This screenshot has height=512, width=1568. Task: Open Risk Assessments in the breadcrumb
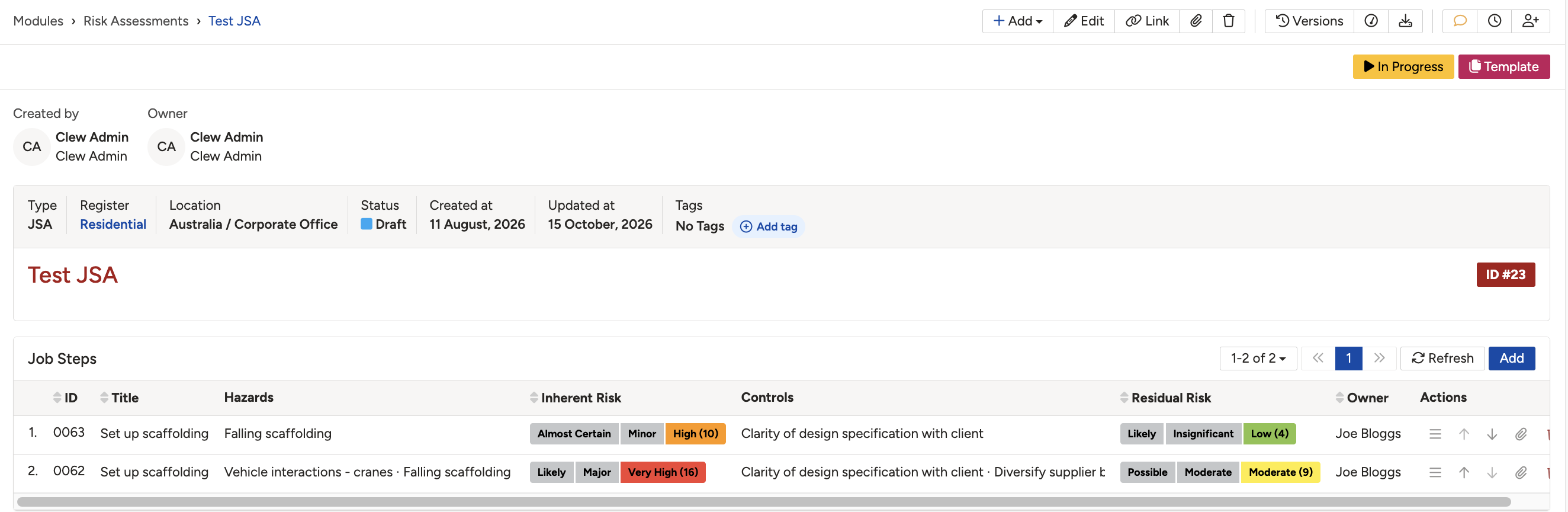[x=136, y=21]
